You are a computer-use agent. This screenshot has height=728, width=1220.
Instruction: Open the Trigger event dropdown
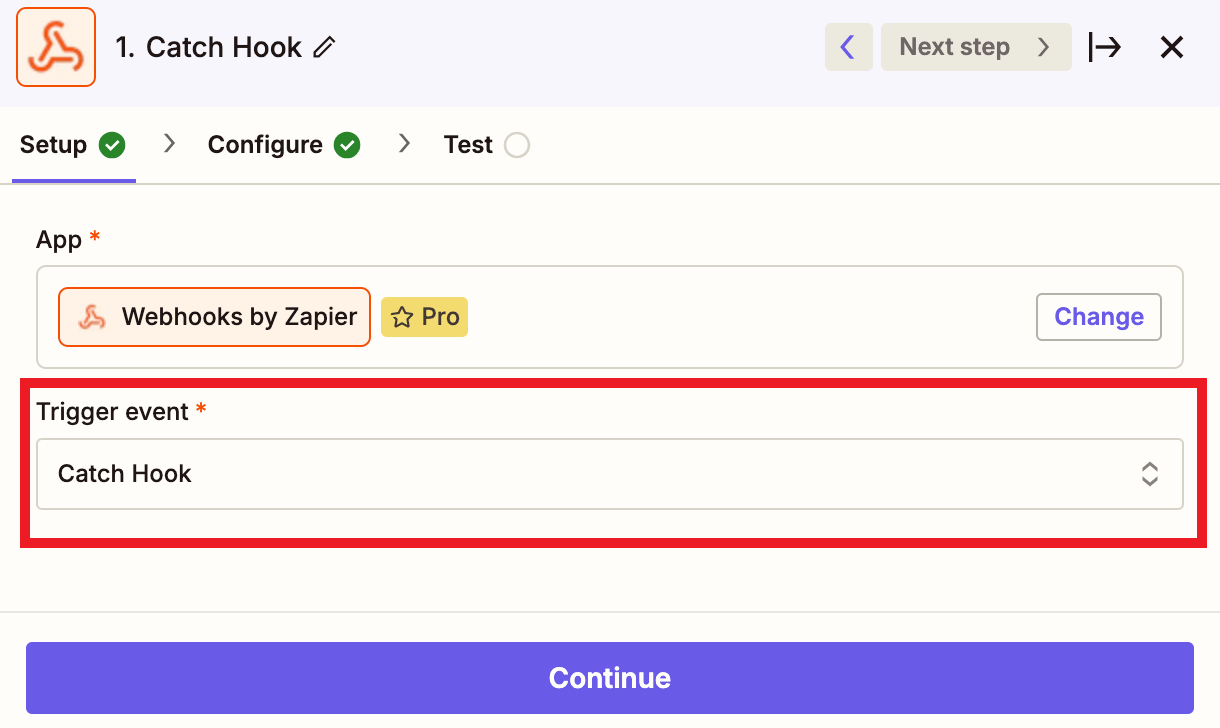coord(610,474)
